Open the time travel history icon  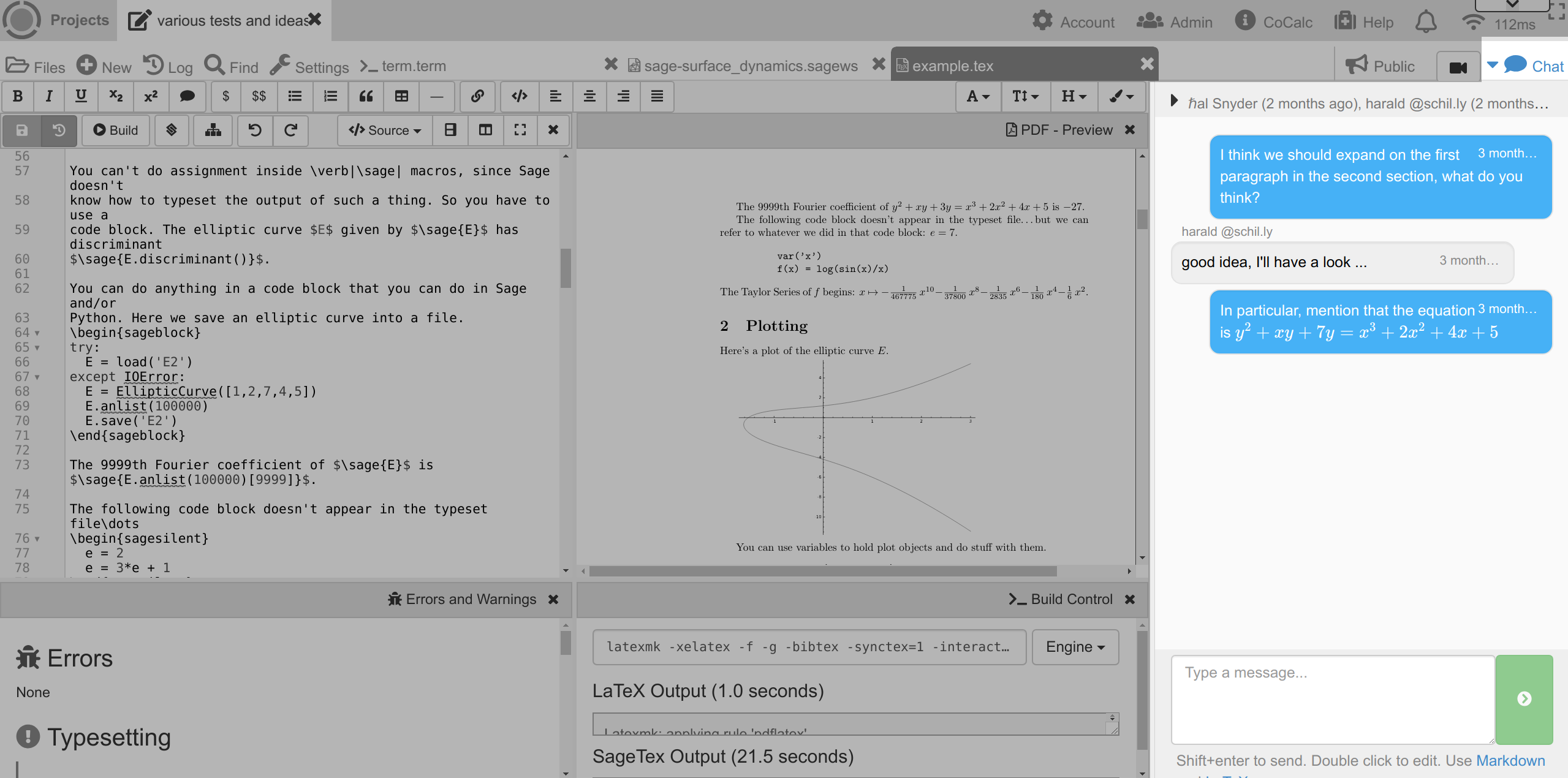pyautogui.click(x=59, y=130)
